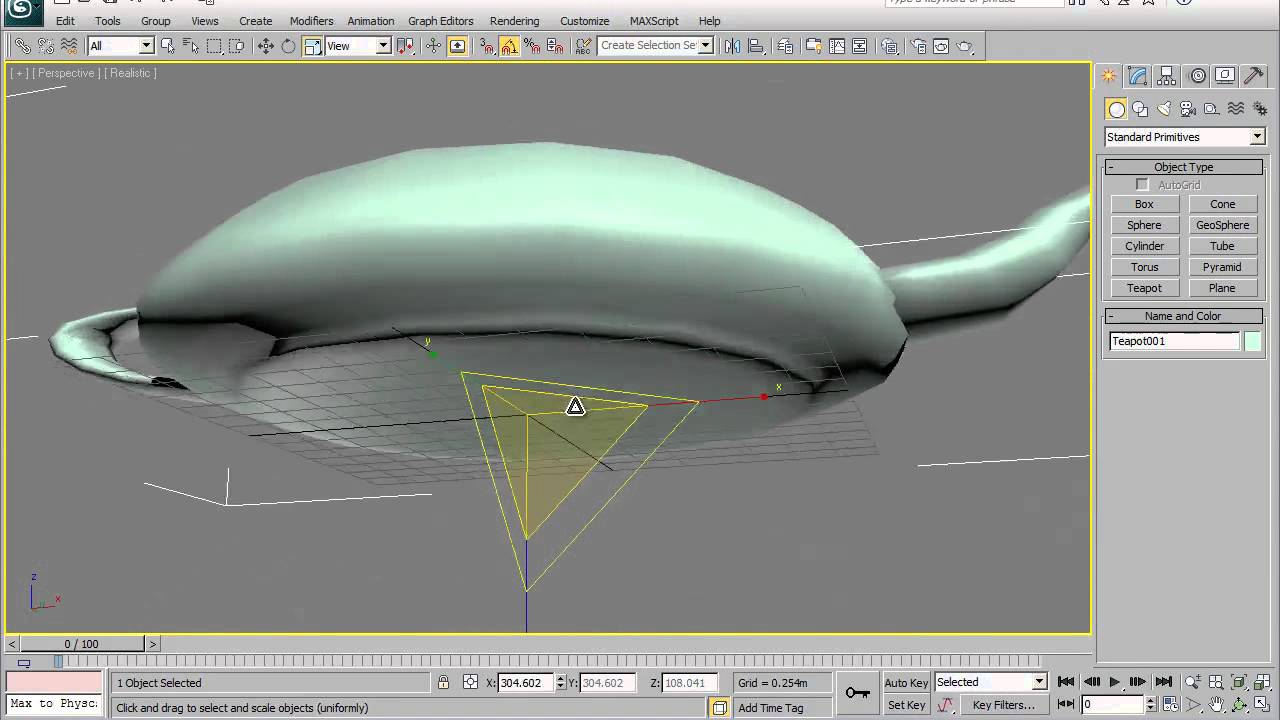Select the Select and Link tool
Viewport: 1280px width, 720px height.
coord(22,46)
